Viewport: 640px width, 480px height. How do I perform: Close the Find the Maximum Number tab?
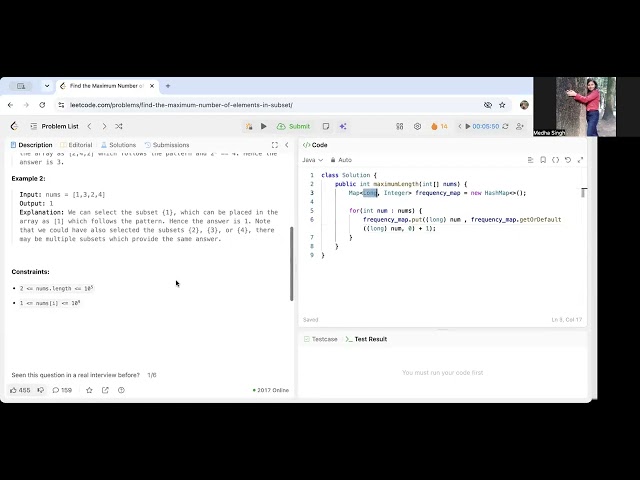pyautogui.click(x=152, y=86)
